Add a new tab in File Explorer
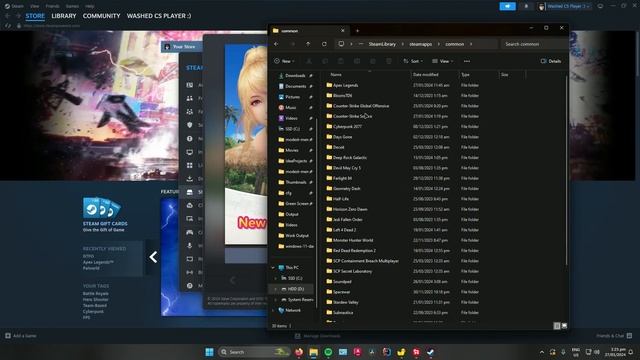640x360 pixels. pyautogui.click(x=358, y=31)
